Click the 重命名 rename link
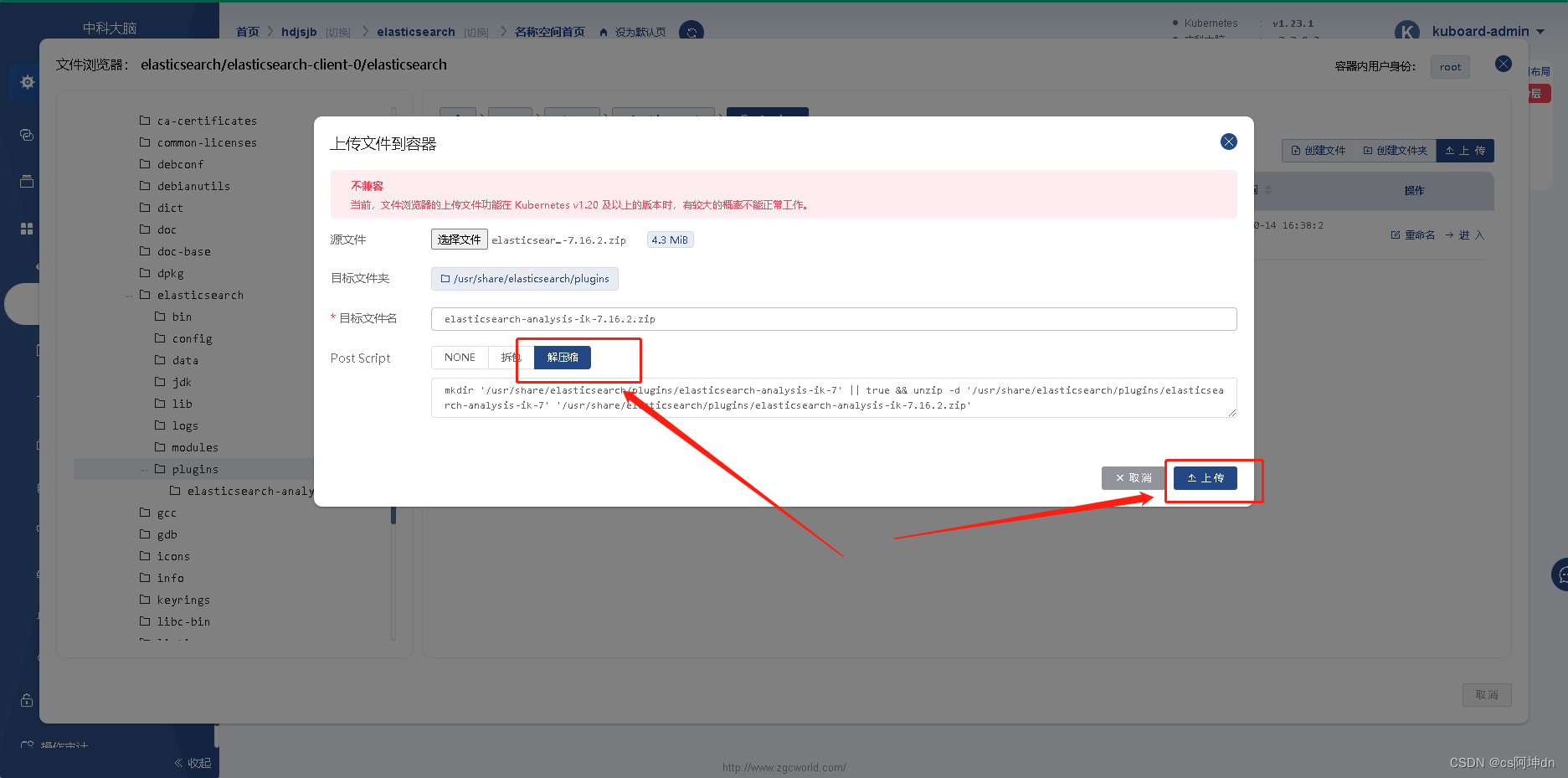Viewport: 1568px width, 778px height. coord(1413,235)
